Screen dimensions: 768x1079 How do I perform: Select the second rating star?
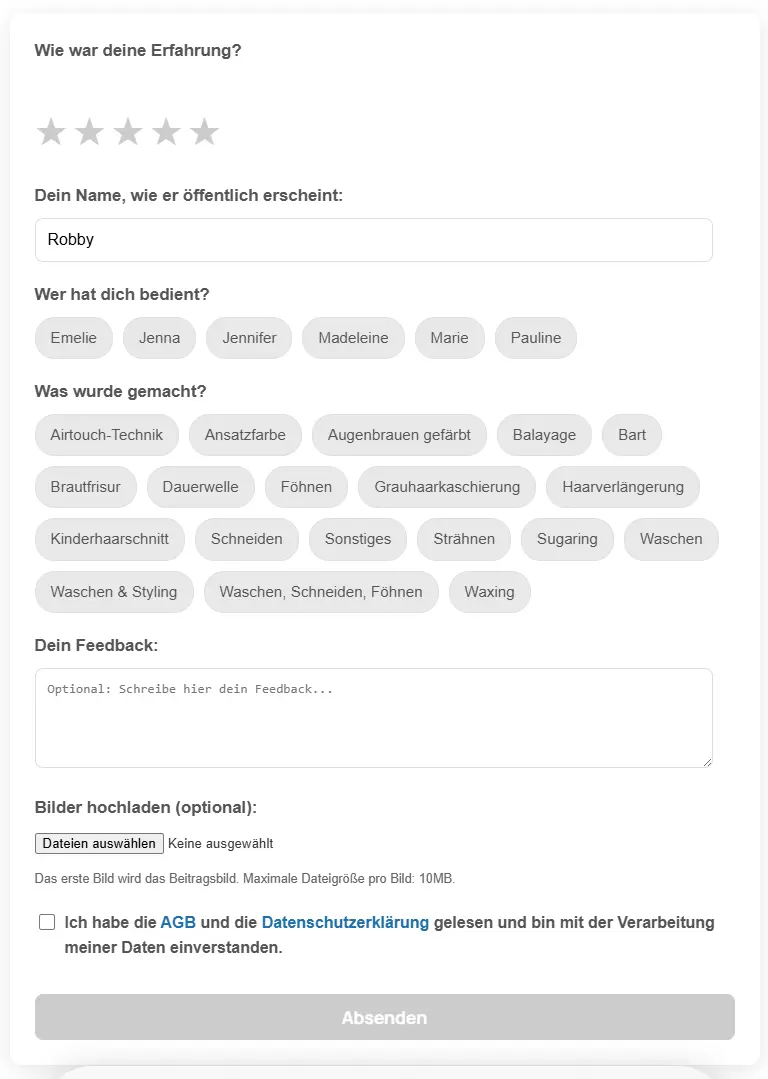click(x=89, y=132)
